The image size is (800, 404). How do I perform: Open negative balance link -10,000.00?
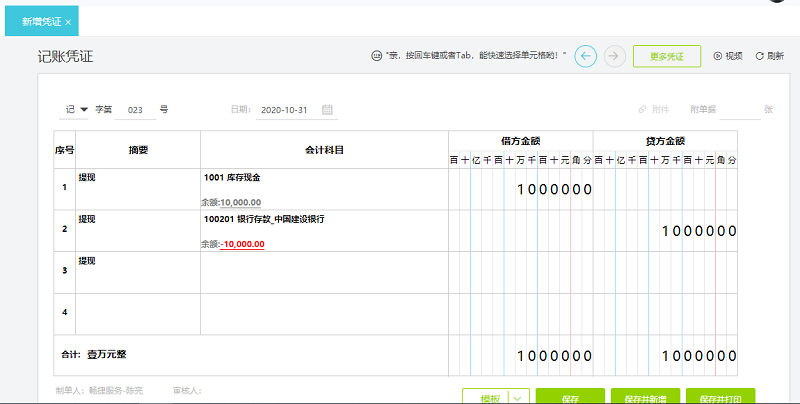pos(242,244)
